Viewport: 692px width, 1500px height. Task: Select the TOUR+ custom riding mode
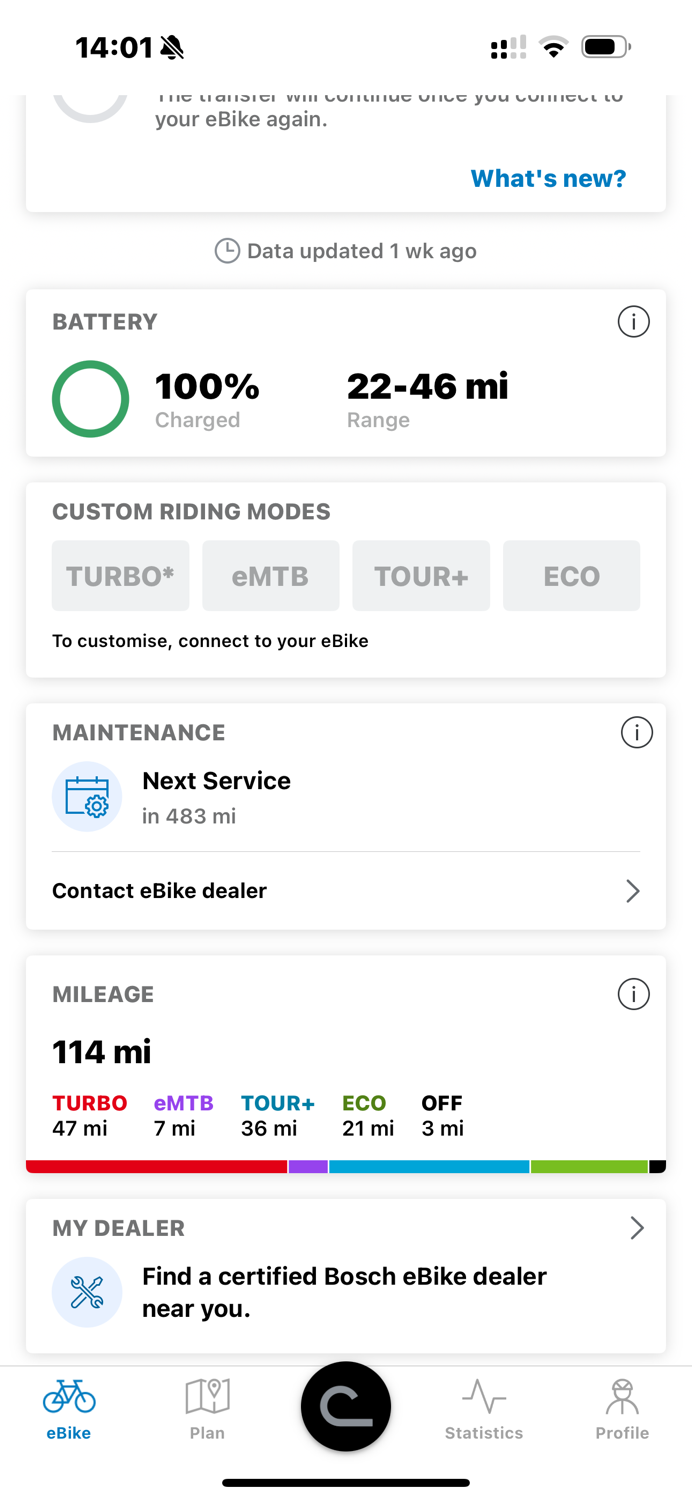[421, 576]
